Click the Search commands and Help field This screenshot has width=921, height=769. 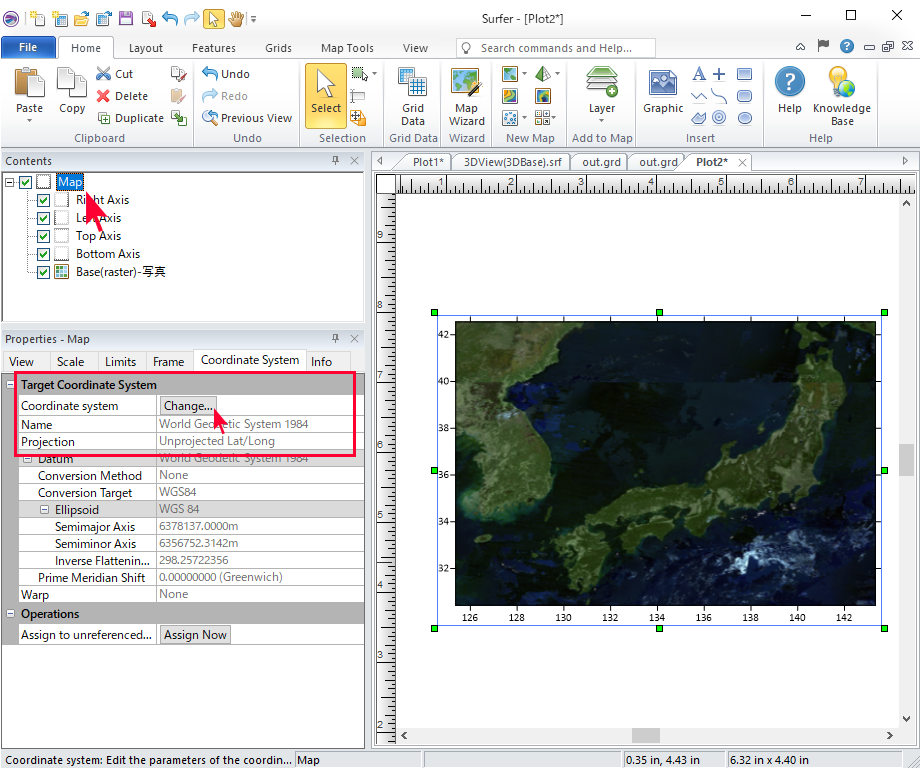(x=556, y=48)
